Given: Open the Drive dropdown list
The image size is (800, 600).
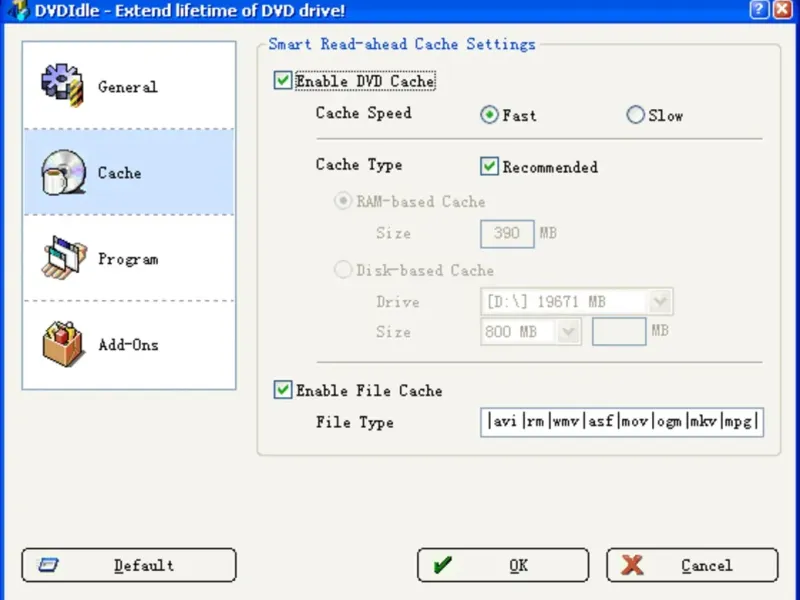Looking at the screenshot, I should click(660, 301).
